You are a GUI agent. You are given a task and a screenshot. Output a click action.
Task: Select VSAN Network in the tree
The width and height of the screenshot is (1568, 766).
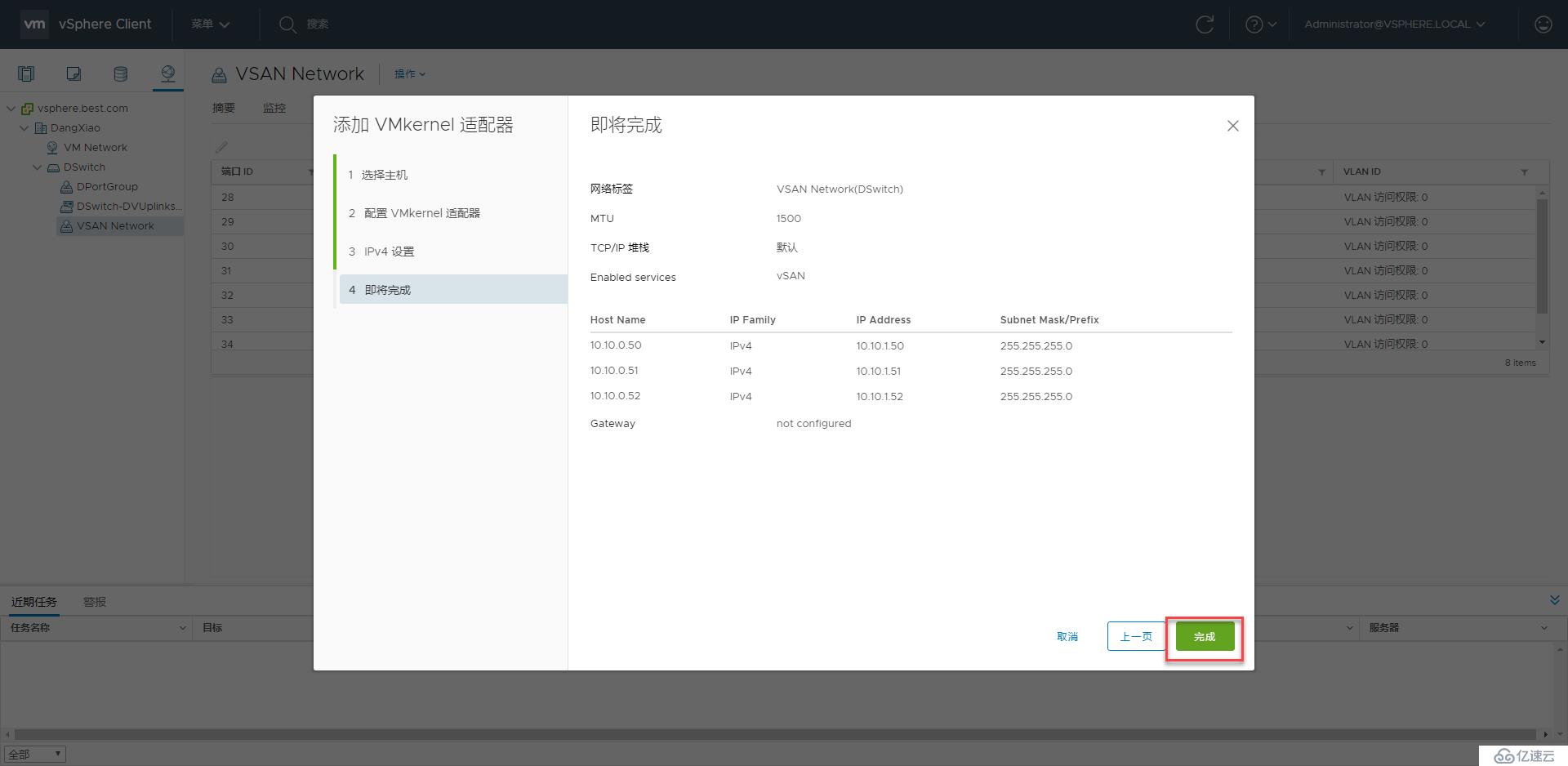115,226
